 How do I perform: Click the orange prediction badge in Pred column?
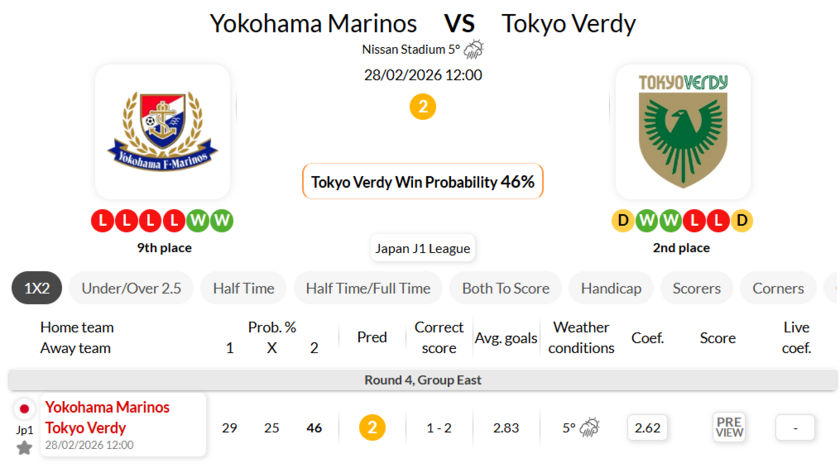tap(372, 428)
